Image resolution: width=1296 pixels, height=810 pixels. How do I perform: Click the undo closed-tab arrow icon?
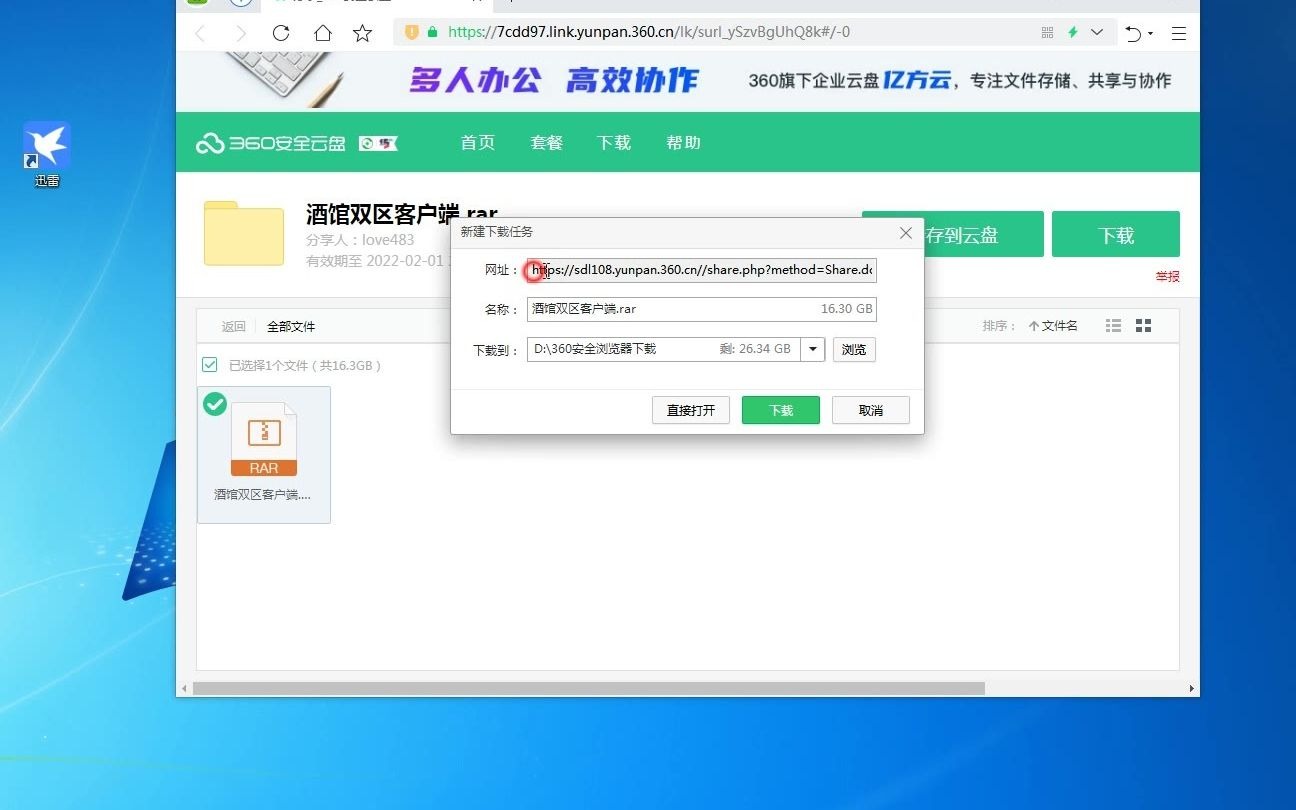[1134, 33]
